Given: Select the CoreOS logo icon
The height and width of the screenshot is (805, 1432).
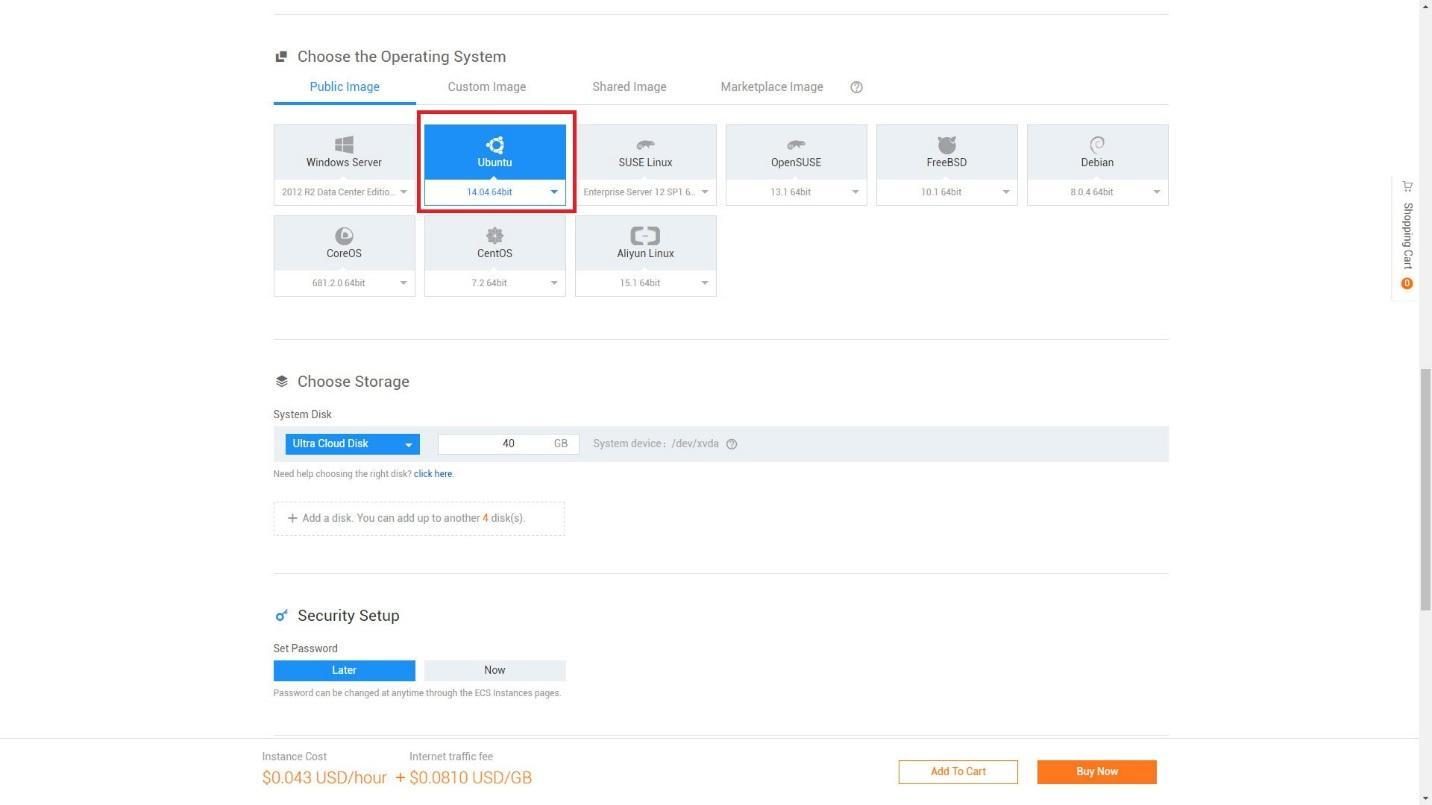Looking at the screenshot, I should coord(344,236).
